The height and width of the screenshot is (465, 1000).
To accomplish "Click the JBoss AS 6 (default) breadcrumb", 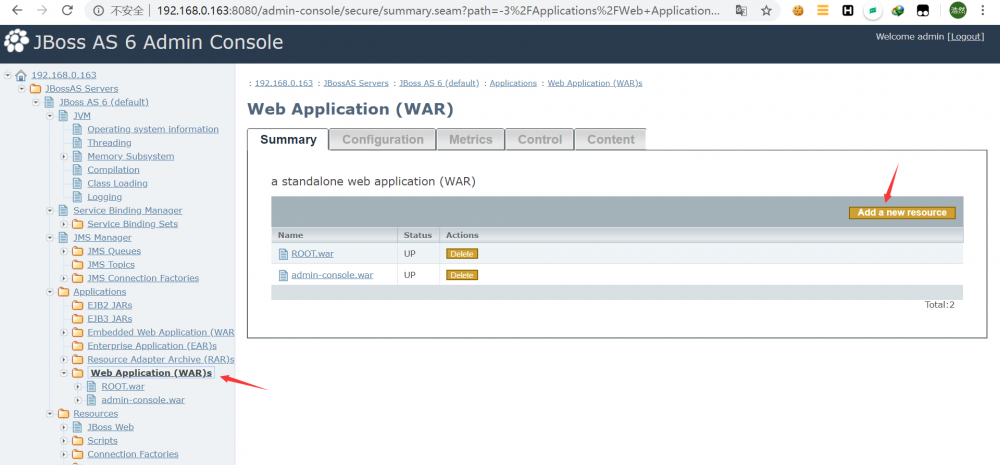I will (x=439, y=84).
